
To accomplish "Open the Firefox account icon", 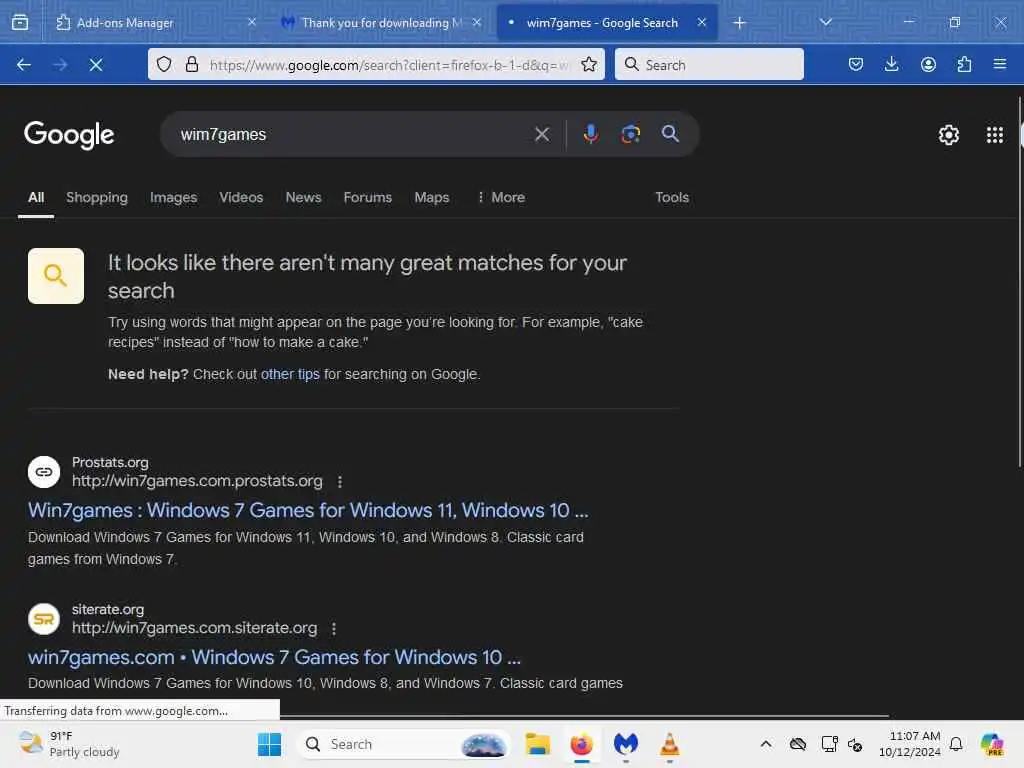I will 928,64.
